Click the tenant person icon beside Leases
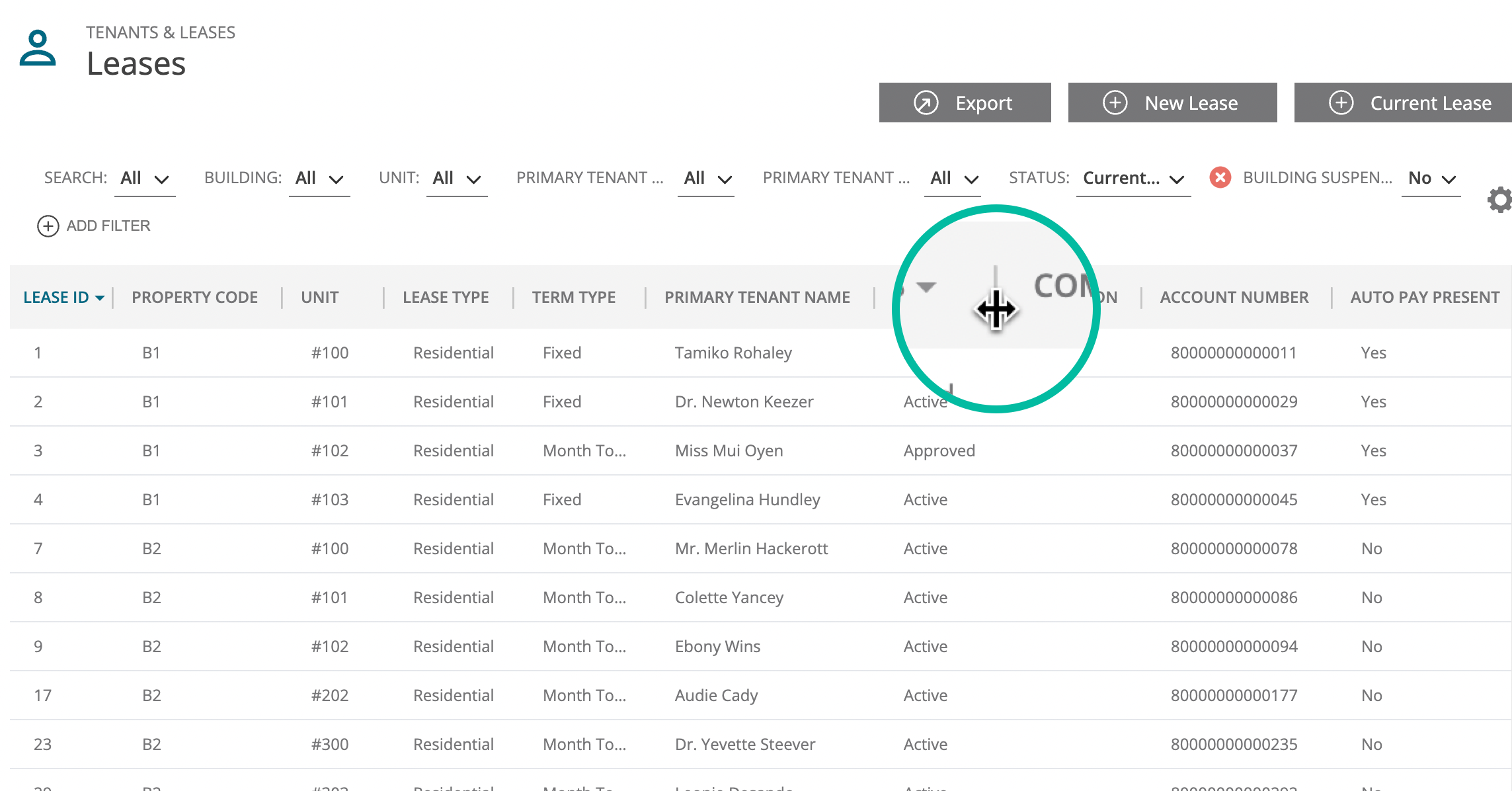This screenshot has height=791, width=1512. click(38, 48)
